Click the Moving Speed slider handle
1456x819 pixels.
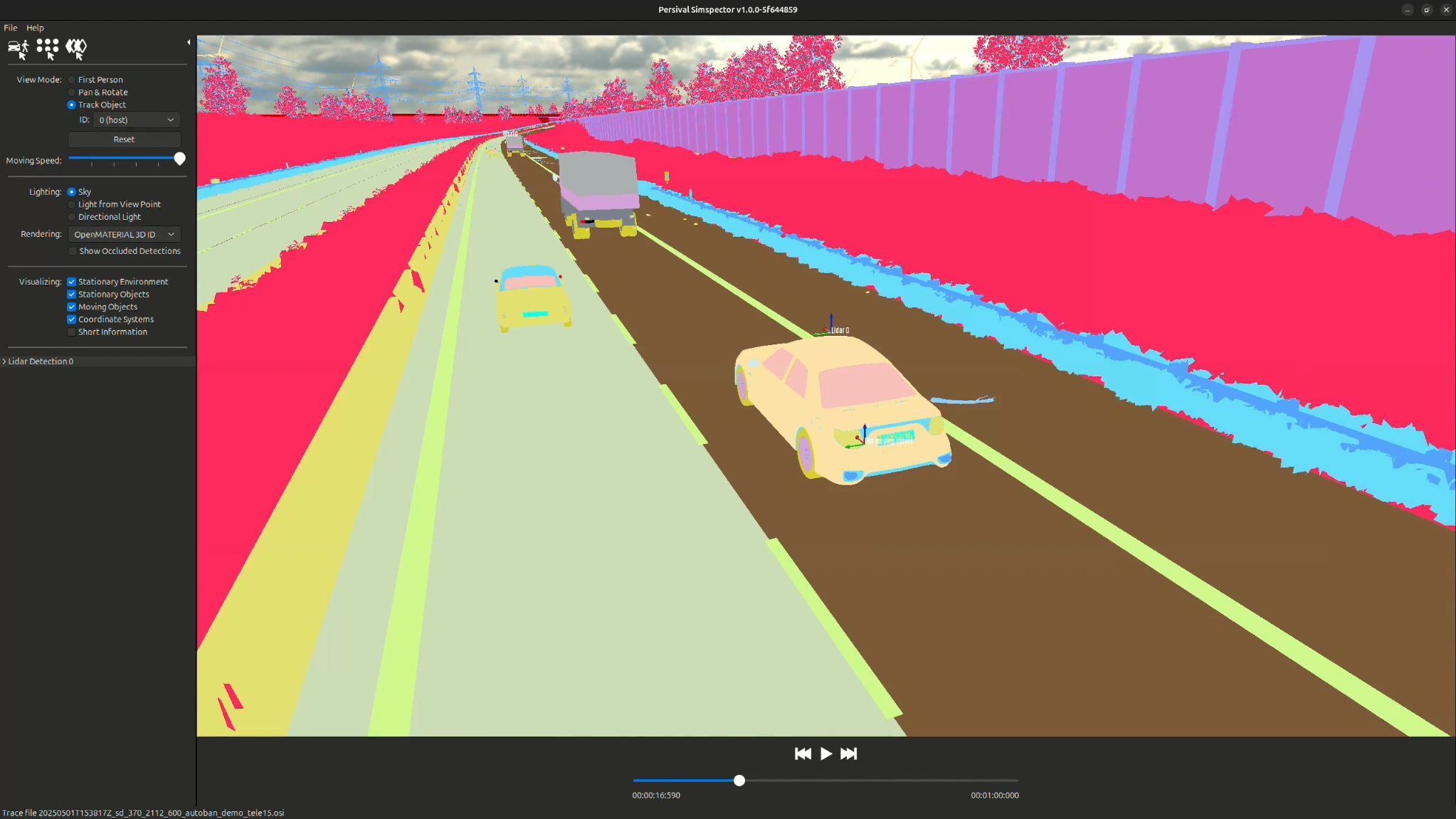tap(179, 159)
